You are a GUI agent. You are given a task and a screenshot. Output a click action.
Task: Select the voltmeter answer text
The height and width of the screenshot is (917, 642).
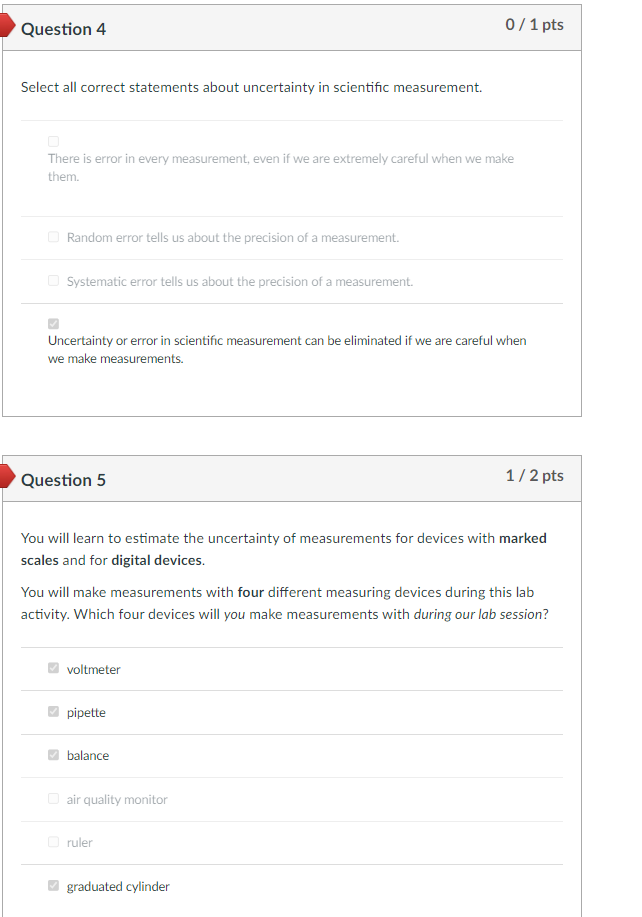93,668
